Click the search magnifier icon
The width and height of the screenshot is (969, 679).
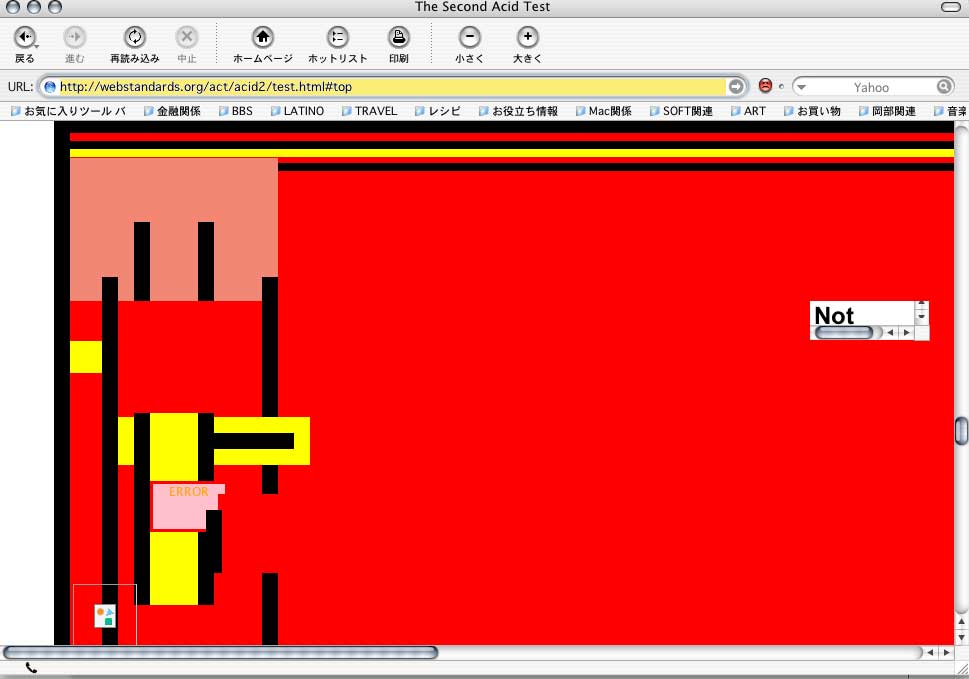[x=944, y=86]
